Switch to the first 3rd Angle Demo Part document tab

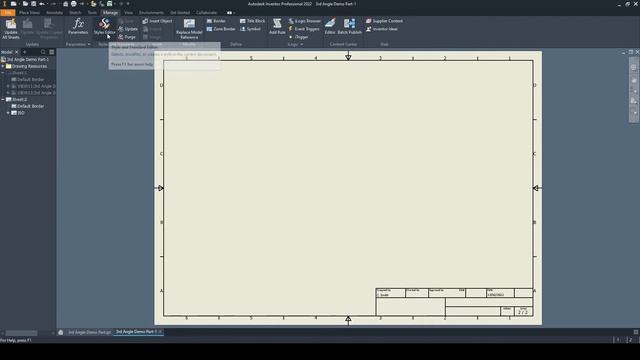coord(89,332)
